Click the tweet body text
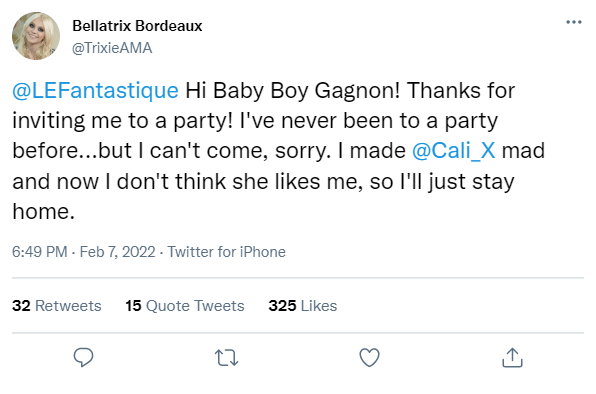This screenshot has height=394, width=596. (x=279, y=151)
